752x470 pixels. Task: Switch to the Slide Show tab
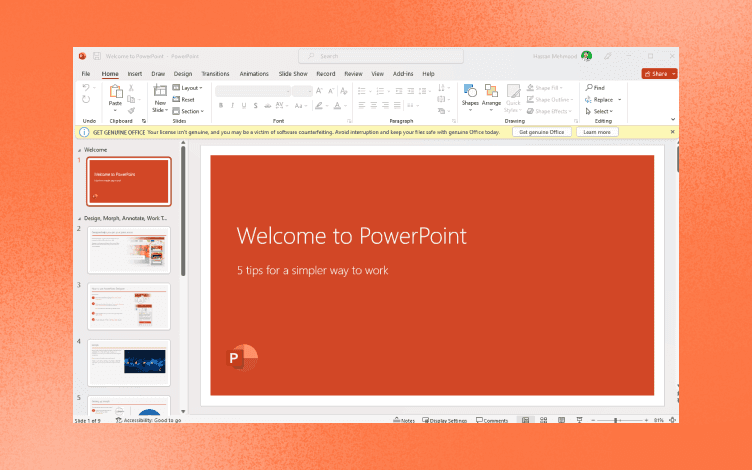coord(293,73)
